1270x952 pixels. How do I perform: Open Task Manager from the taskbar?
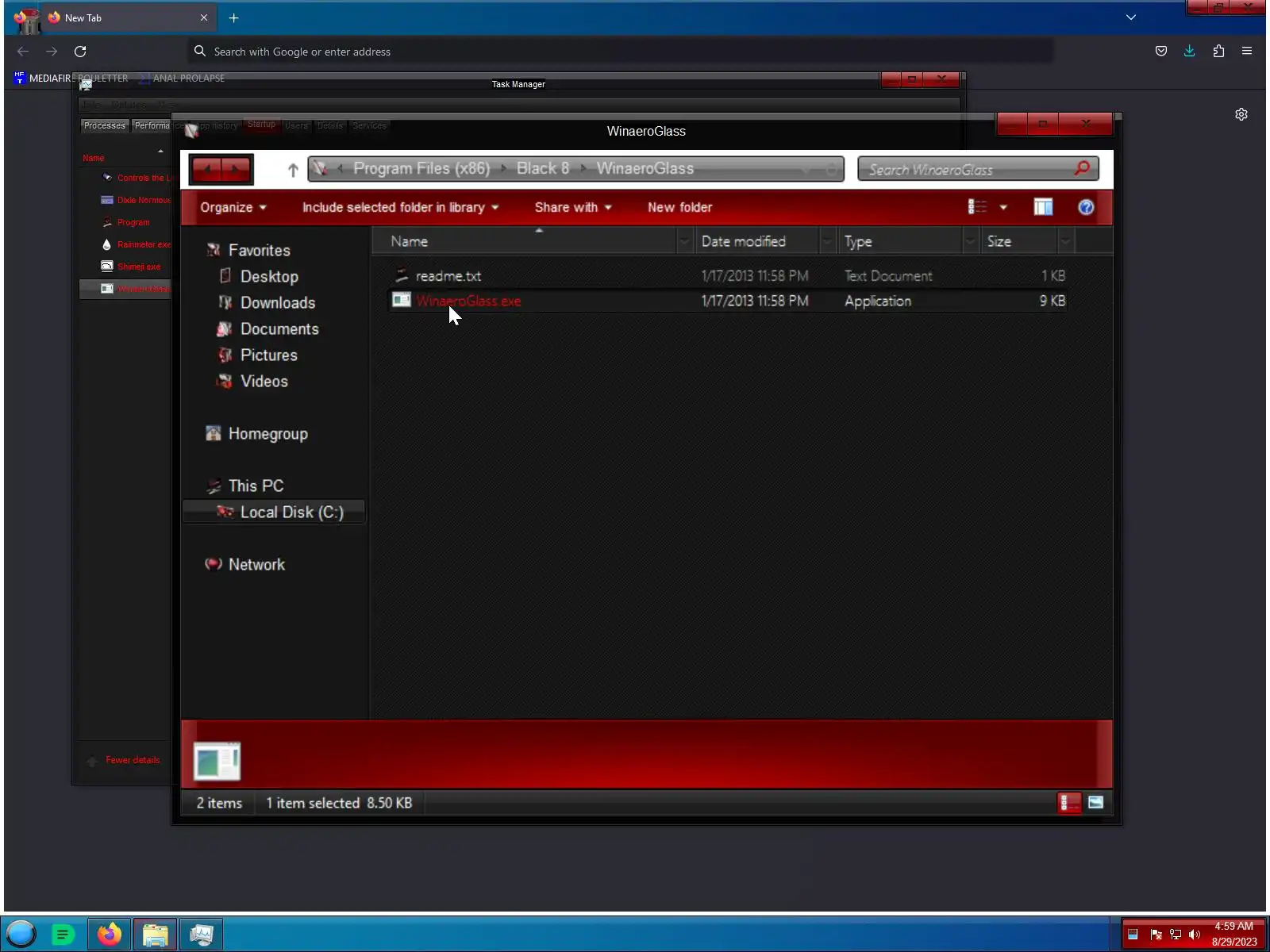[202, 935]
